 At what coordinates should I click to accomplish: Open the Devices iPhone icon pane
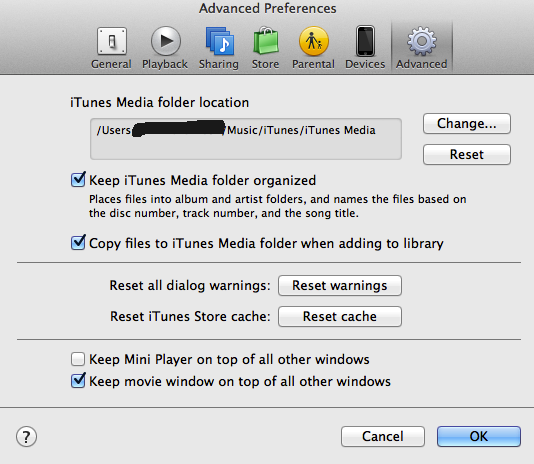pos(365,48)
